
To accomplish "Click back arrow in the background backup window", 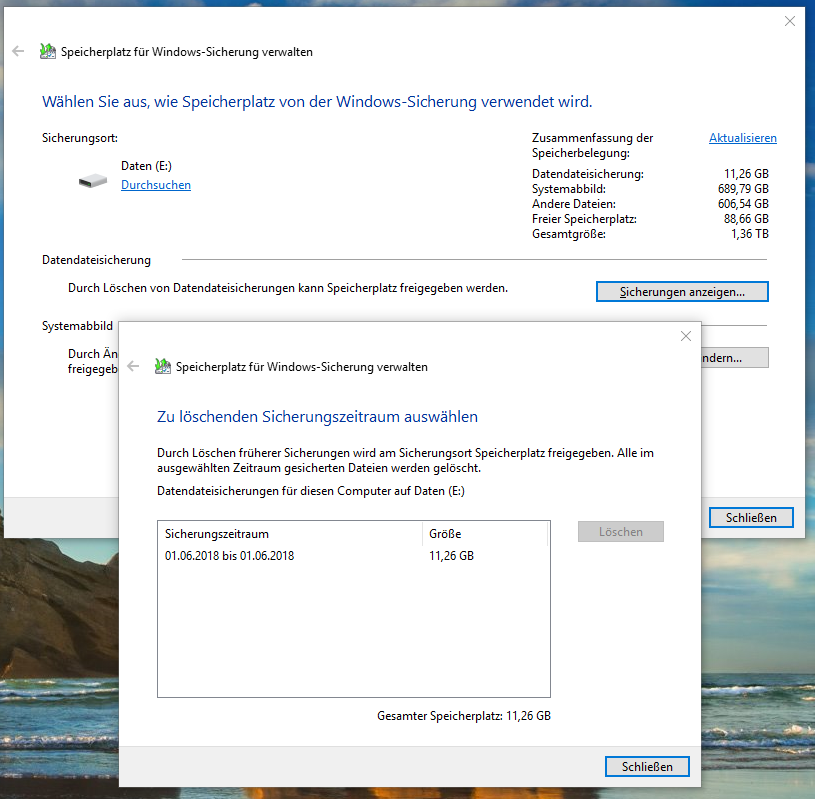I will tap(18, 51).
